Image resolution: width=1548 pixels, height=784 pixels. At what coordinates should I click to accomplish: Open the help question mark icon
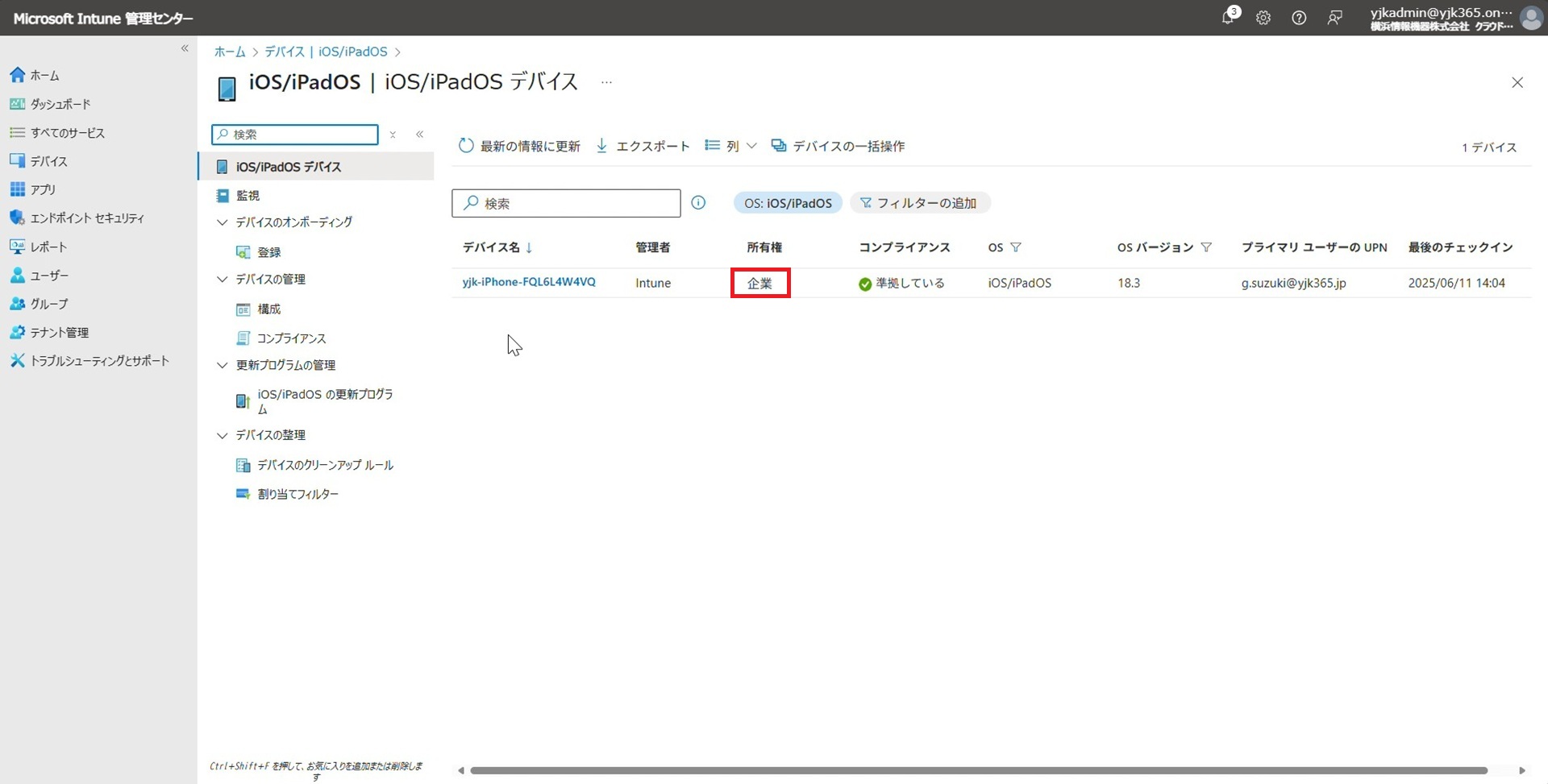pyautogui.click(x=1299, y=18)
